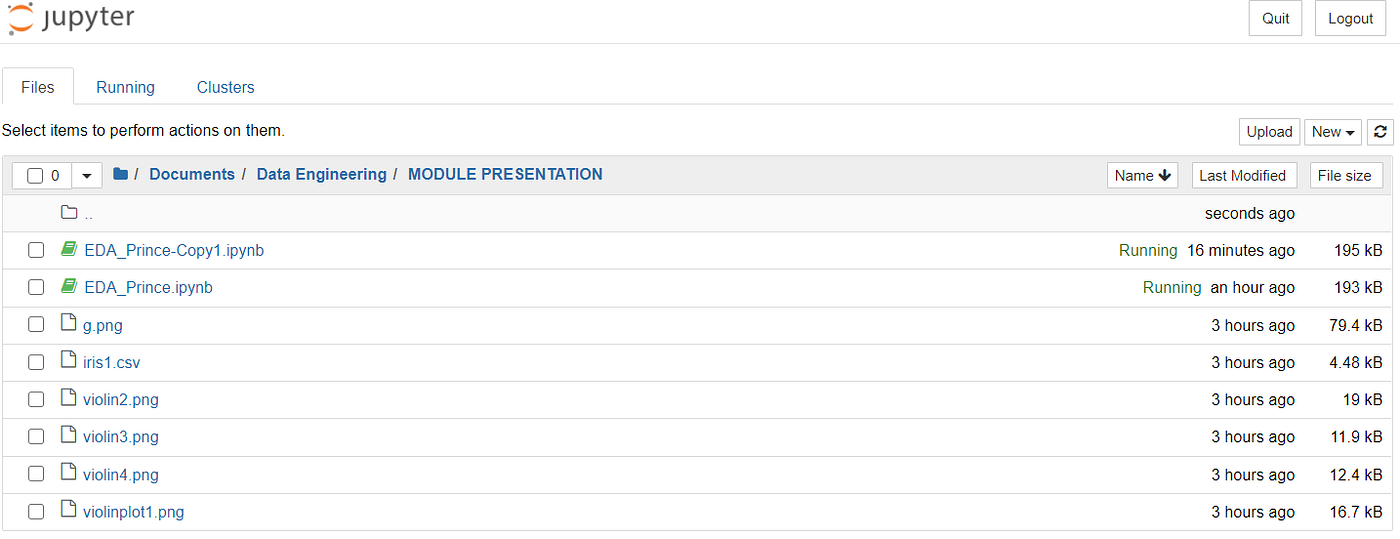Viewport: 1400px width, 539px height.
Task: Click the green notebook icon for EDA_Prince.ipynb
Action: (69, 287)
